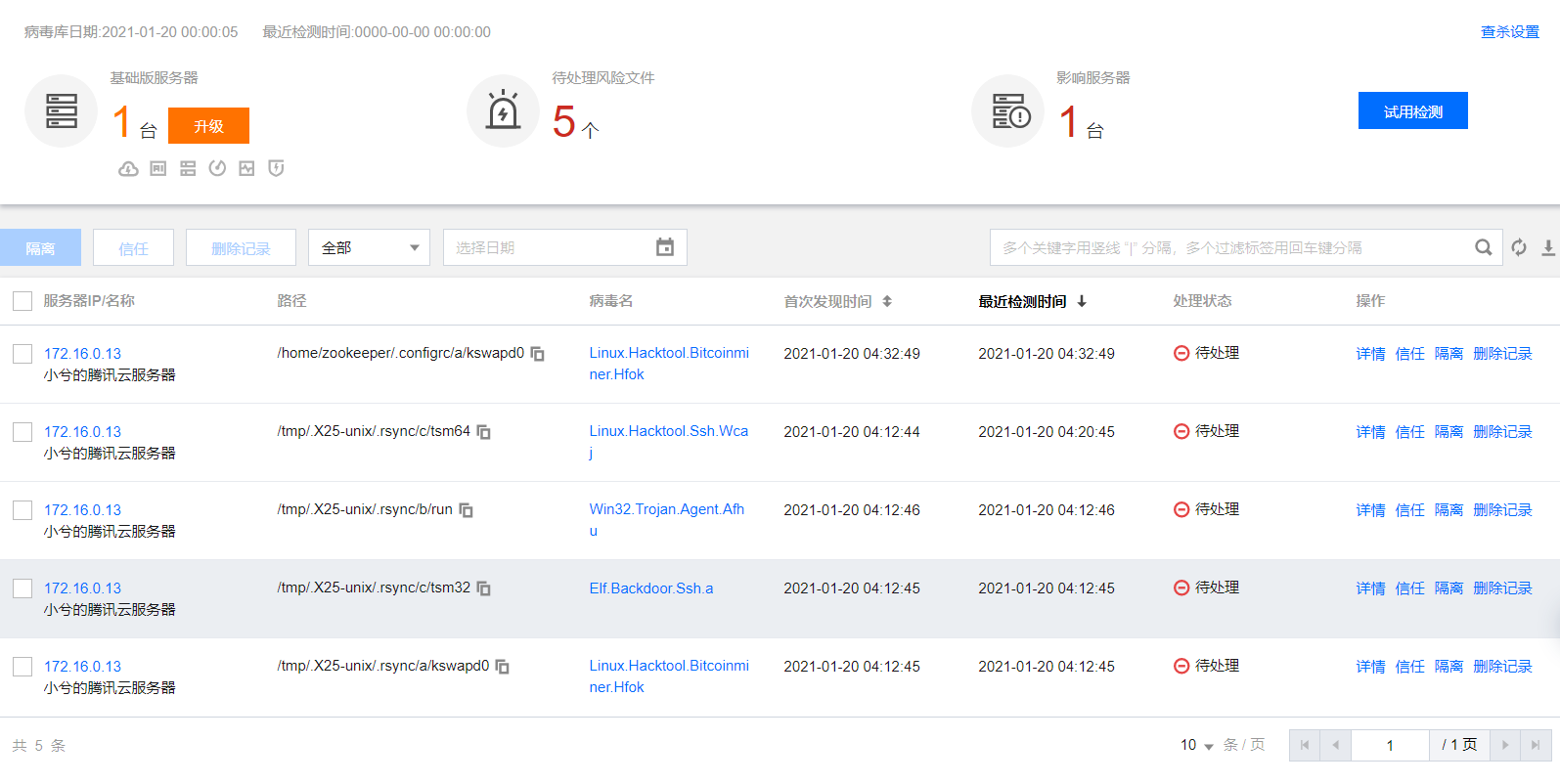Screen dimensions: 1560x784
Task: Copy path /tmp/.X25-unix/.rsync/a/kswapd0
Action: 503,667
